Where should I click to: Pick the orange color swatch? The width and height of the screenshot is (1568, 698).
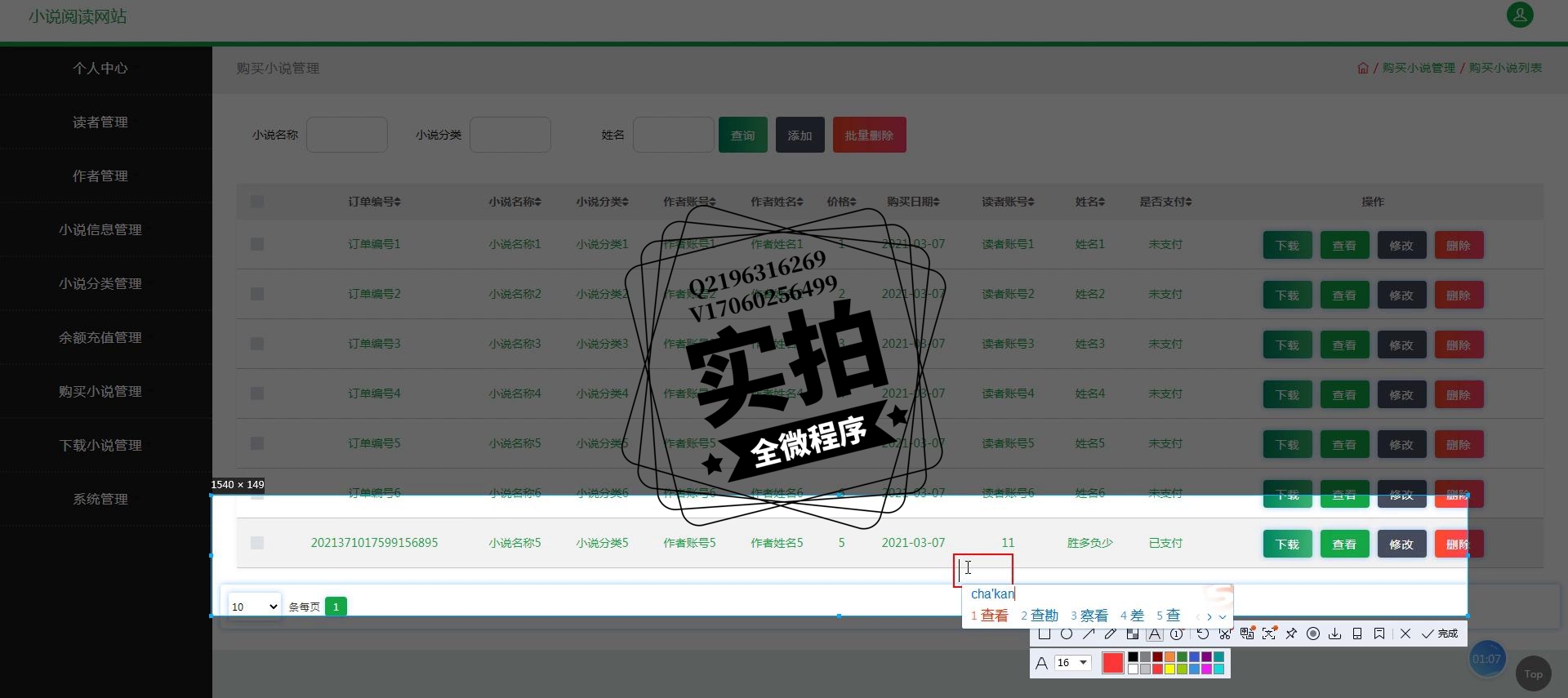(1169, 657)
